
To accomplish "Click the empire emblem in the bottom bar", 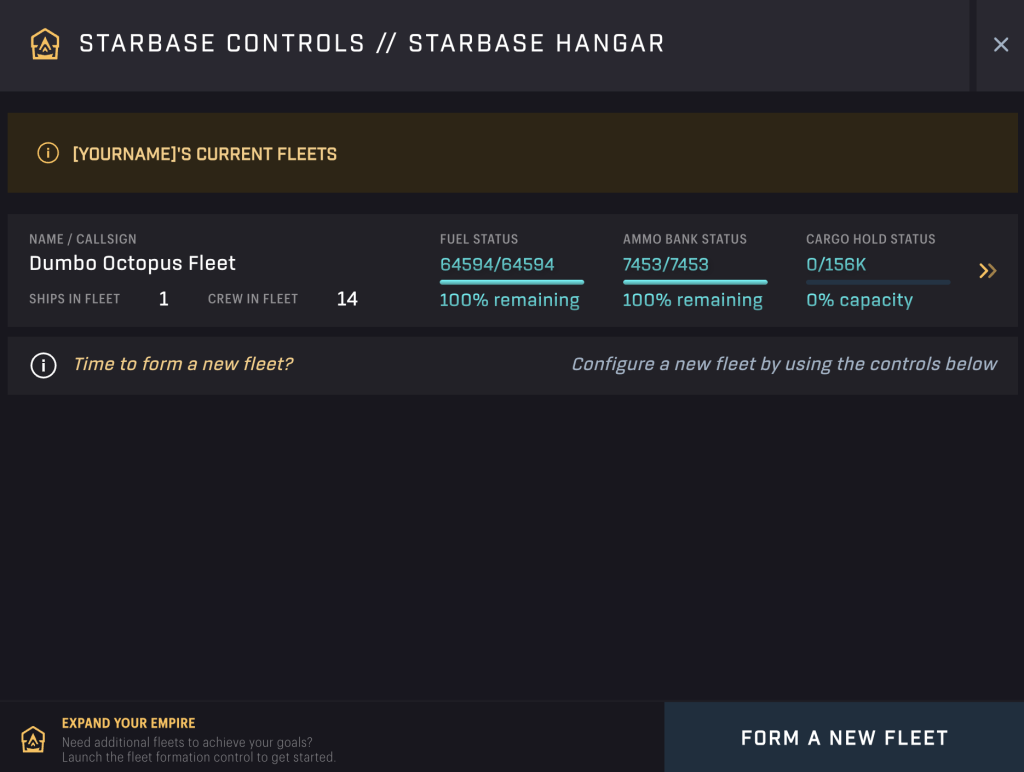I will pos(33,740).
